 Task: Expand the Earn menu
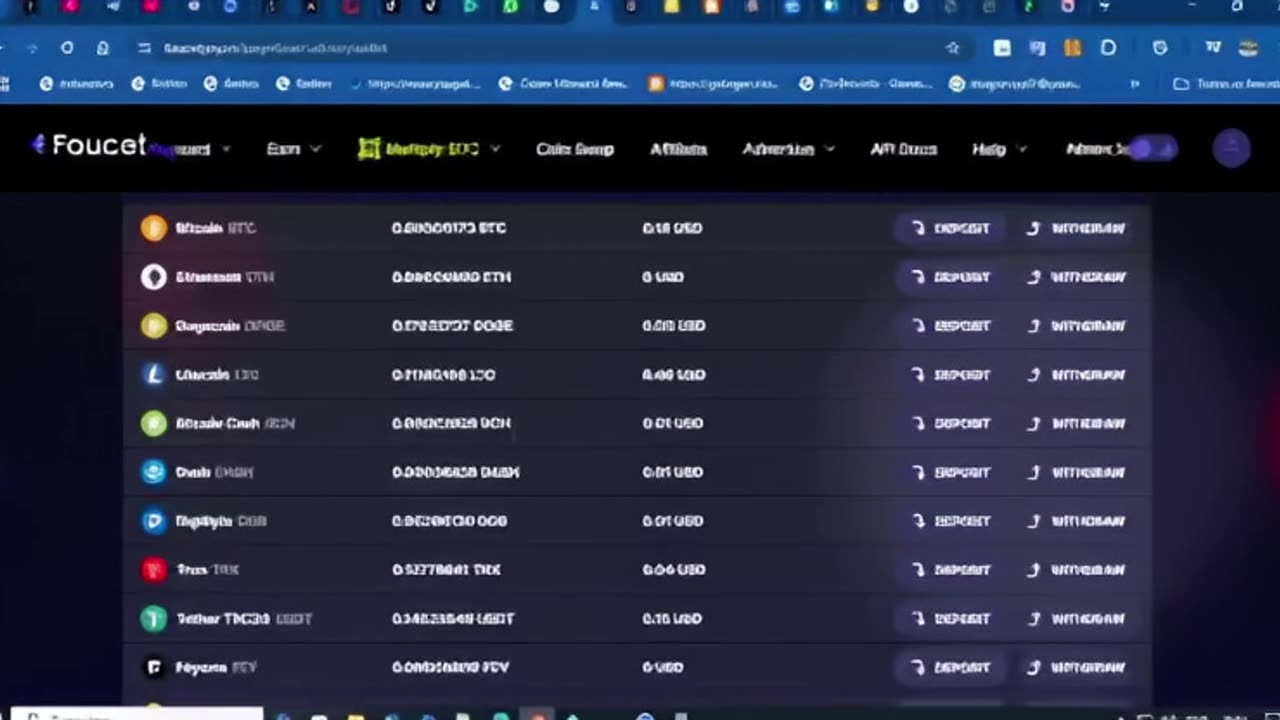point(293,149)
